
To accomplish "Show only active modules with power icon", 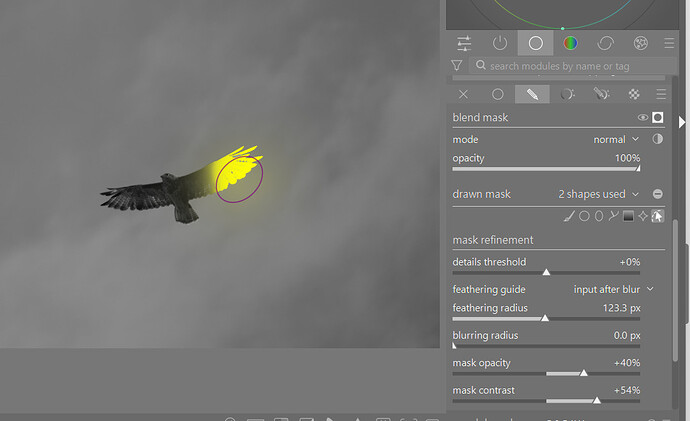I will [x=500, y=43].
